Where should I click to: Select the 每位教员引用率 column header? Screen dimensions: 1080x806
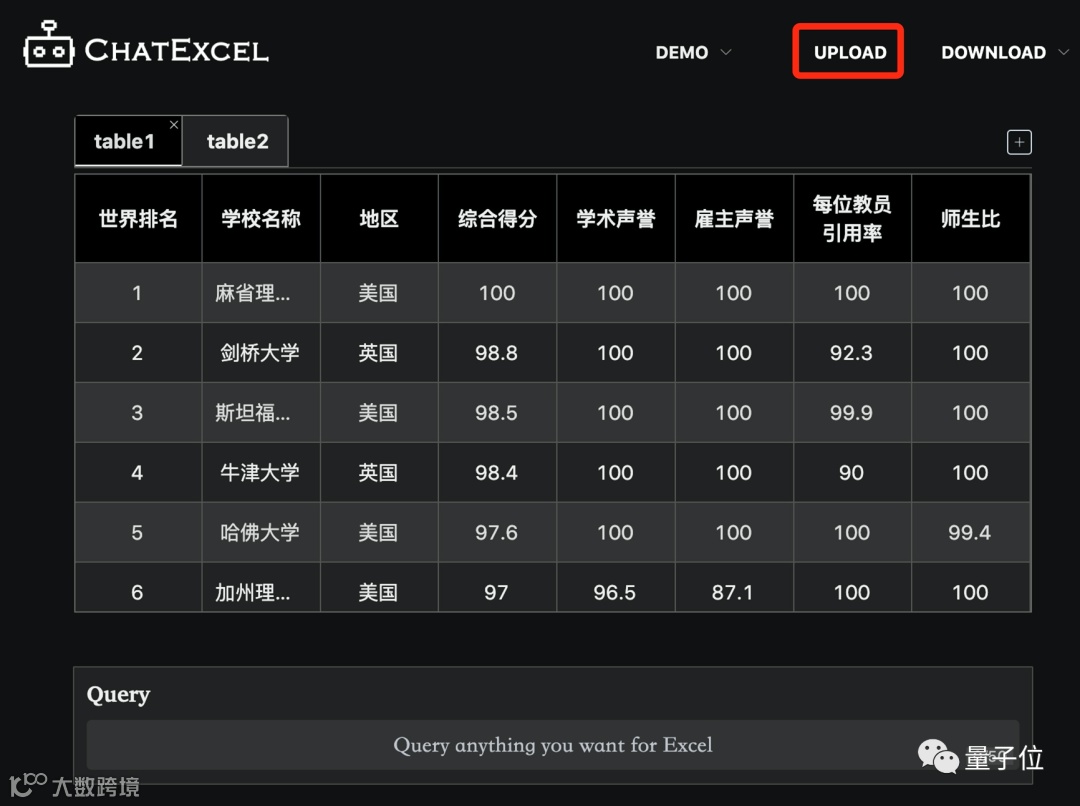(852, 218)
